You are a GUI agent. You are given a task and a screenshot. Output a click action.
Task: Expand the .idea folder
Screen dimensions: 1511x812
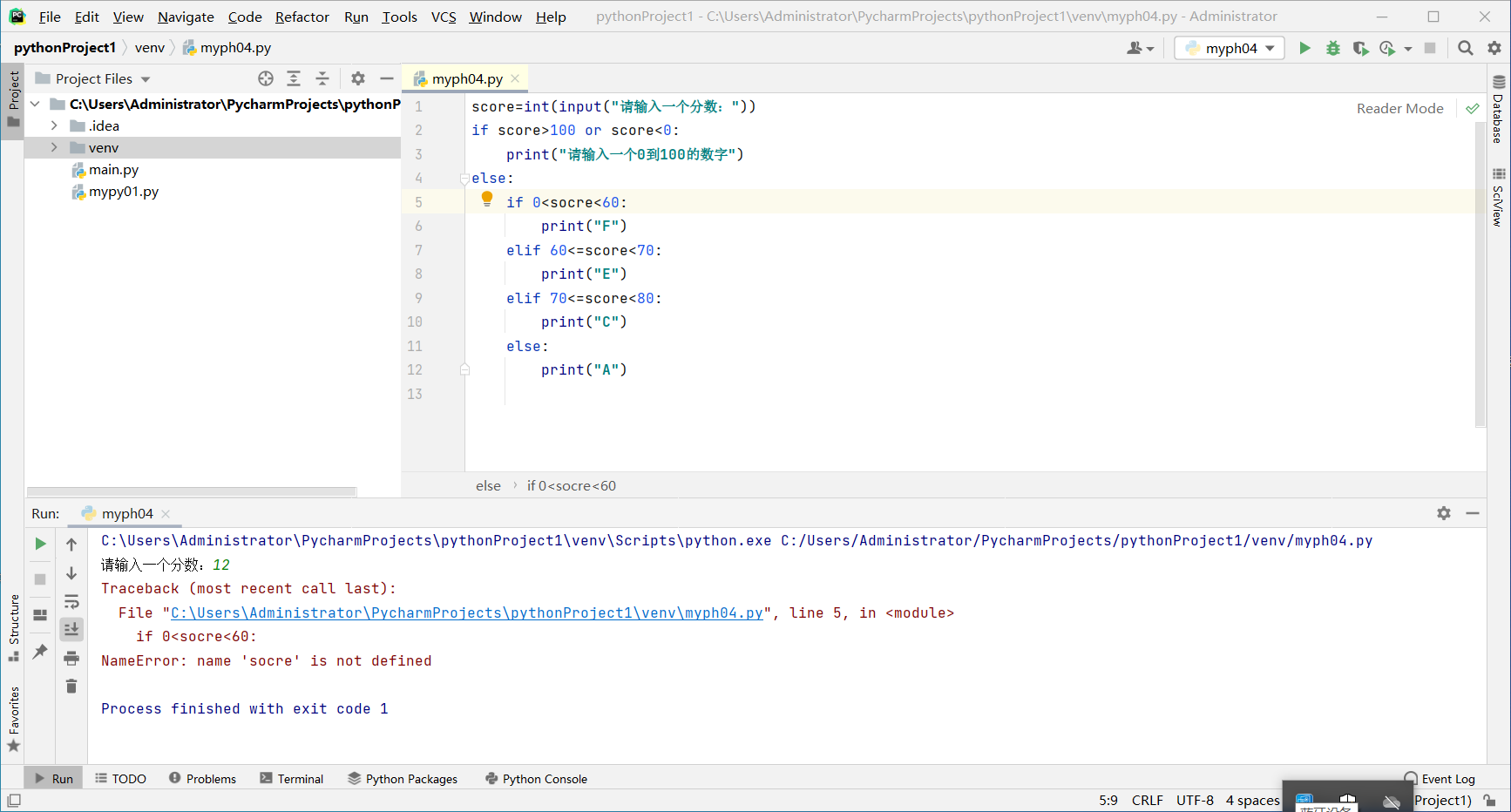tap(54, 125)
